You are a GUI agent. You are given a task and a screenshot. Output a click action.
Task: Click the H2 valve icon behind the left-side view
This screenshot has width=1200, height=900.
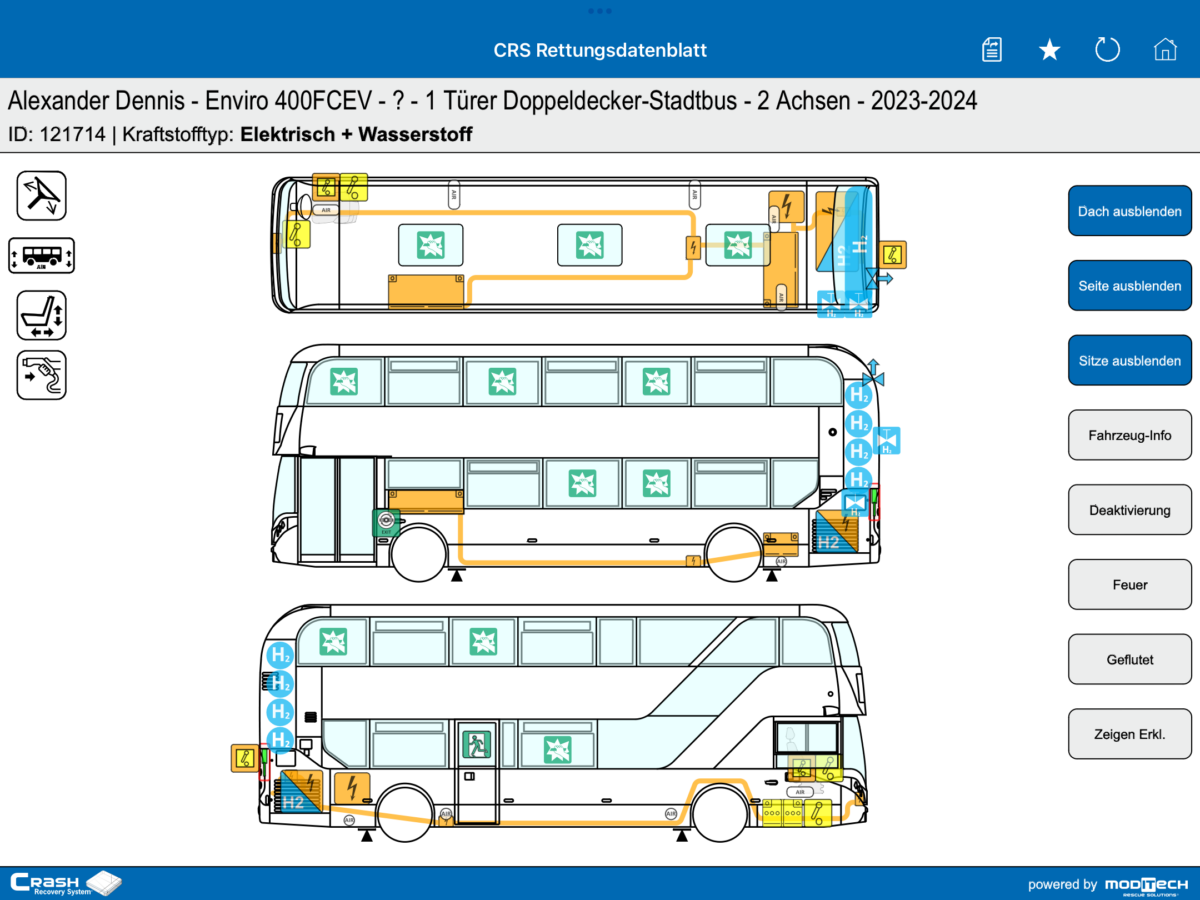point(887,440)
